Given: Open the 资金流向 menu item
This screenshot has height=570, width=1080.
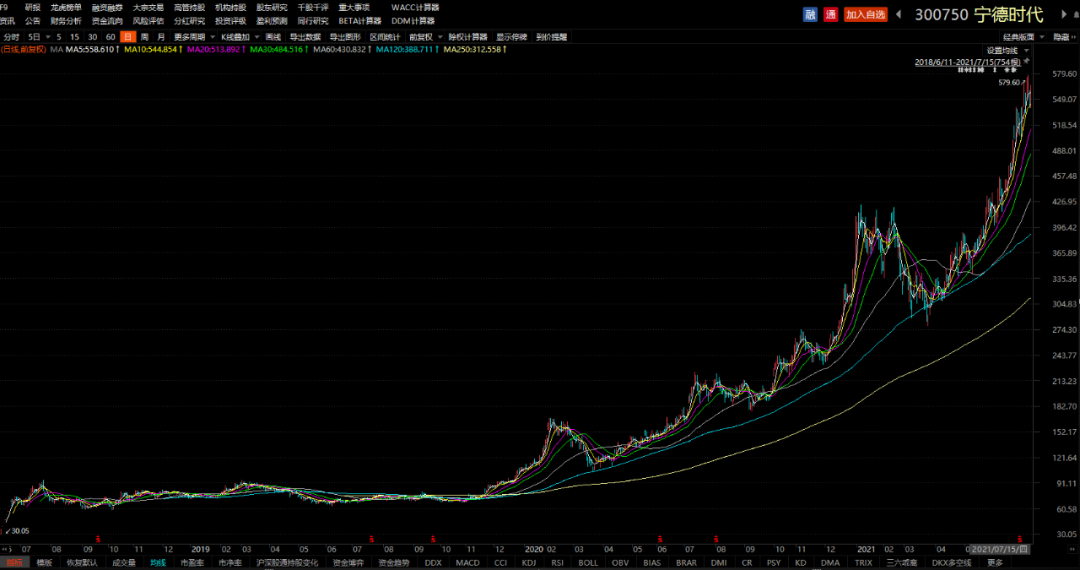Looking at the screenshot, I should pyautogui.click(x=107, y=21).
